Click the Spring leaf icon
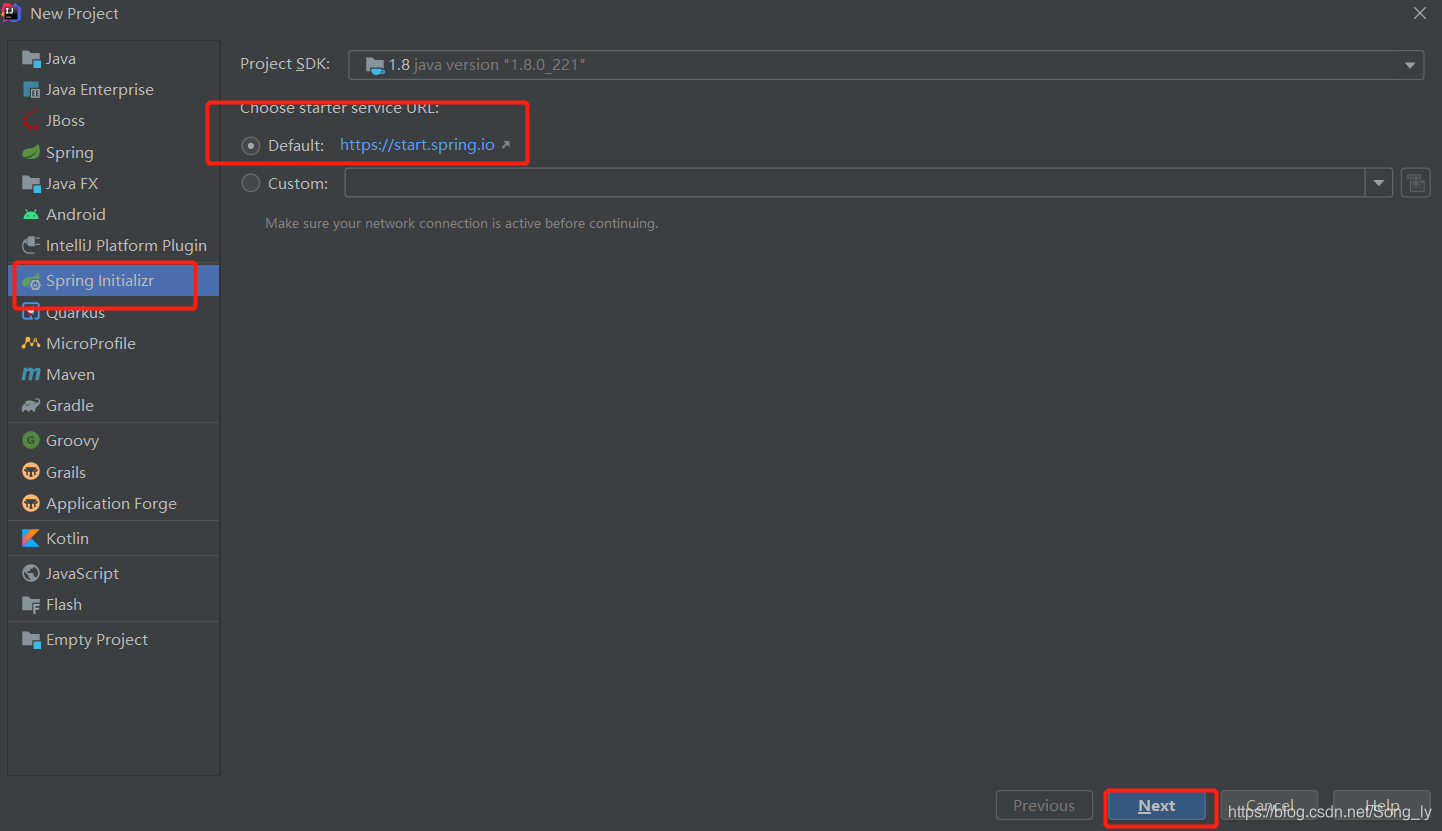The height and width of the screenshot is (831, 1442). coord(30,152)
